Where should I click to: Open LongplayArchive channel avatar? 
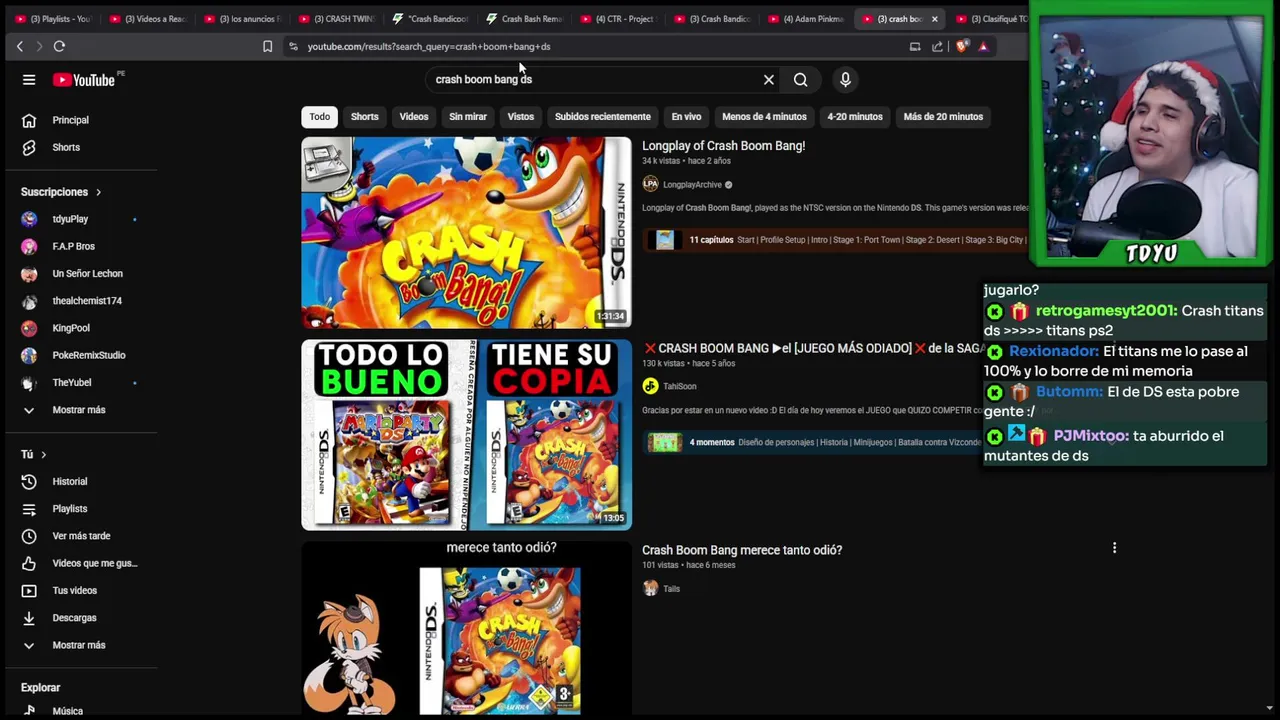[650, 184]
